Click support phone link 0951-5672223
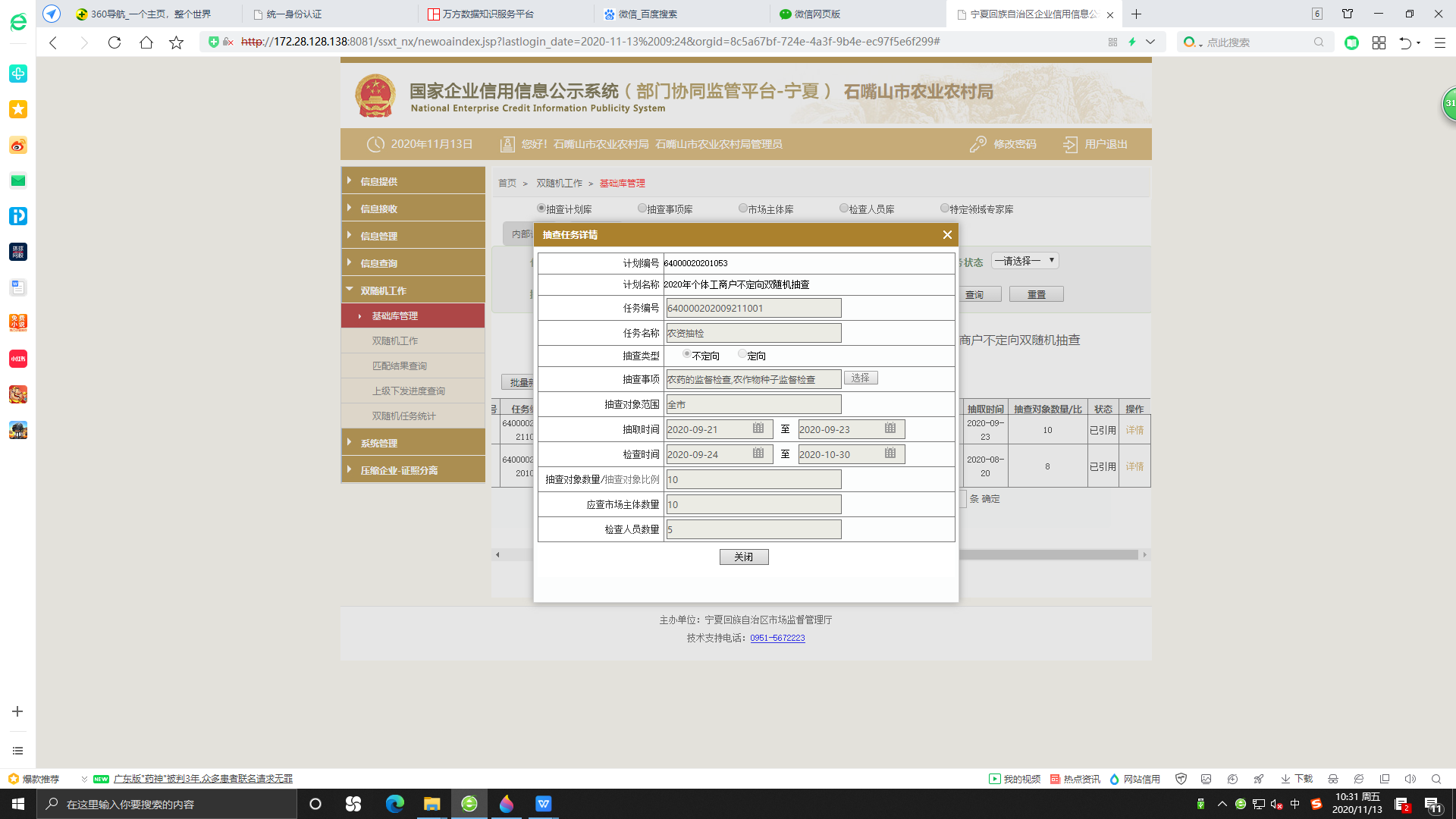The image size is (1456, 819). pyautogui.click(x=777, y=638)
